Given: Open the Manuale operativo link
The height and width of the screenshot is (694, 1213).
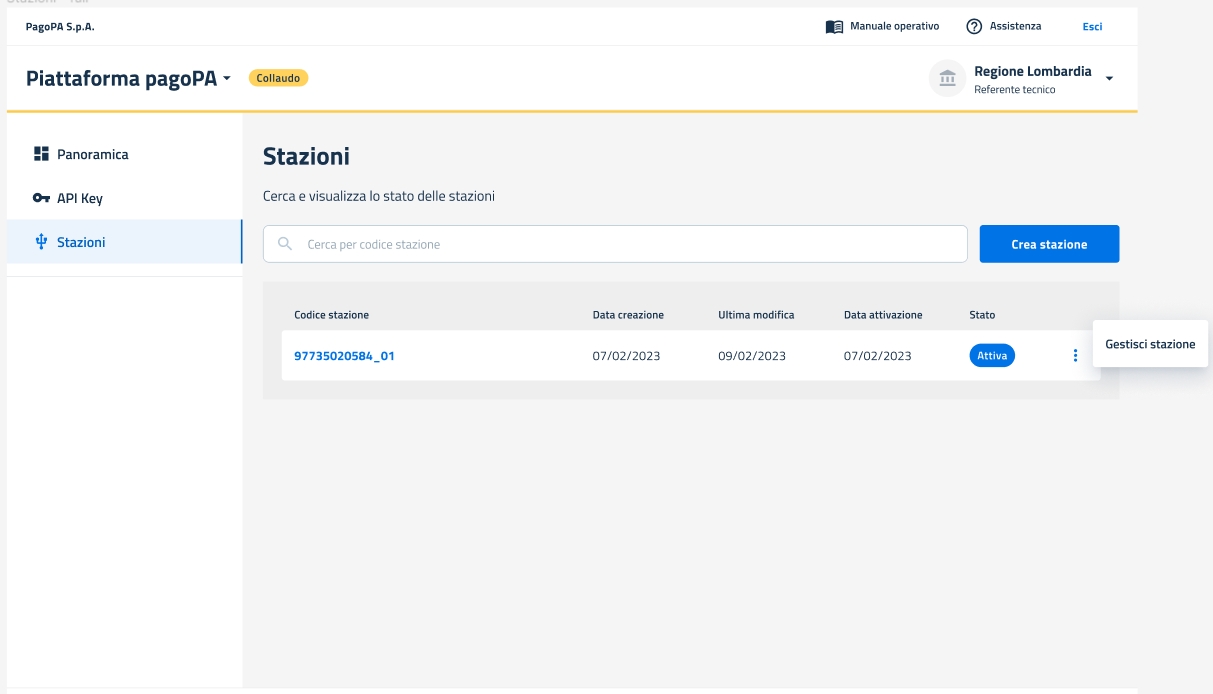Looking at the screenshot, I should pyautogui.click(x=894, y=27).
